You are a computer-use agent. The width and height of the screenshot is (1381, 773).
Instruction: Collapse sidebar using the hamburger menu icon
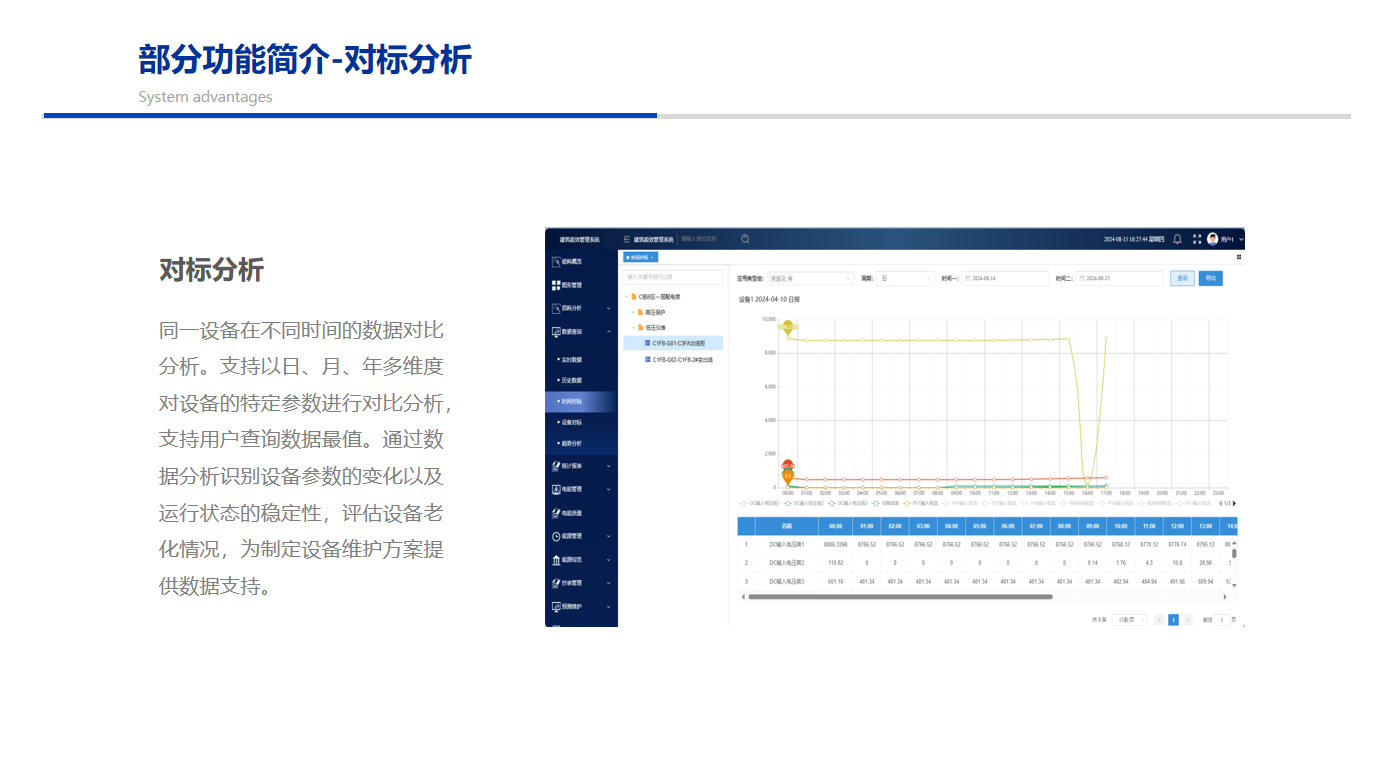click(x=627, y=239)
